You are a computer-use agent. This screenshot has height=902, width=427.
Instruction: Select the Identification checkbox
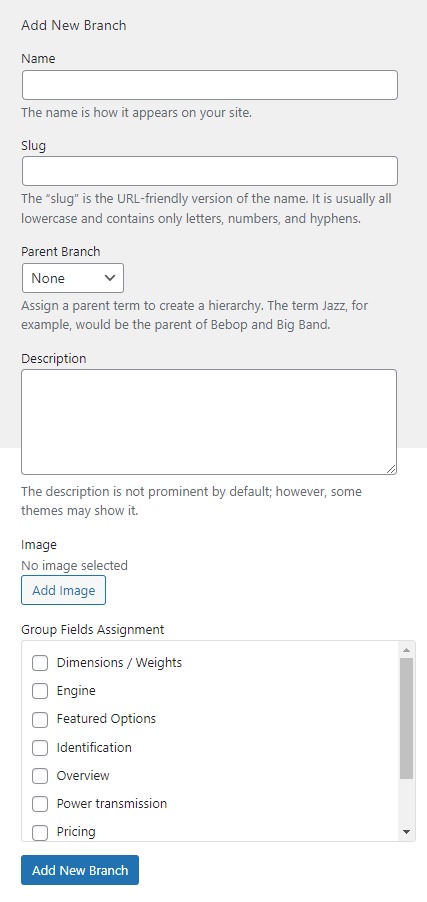(40, 748)
